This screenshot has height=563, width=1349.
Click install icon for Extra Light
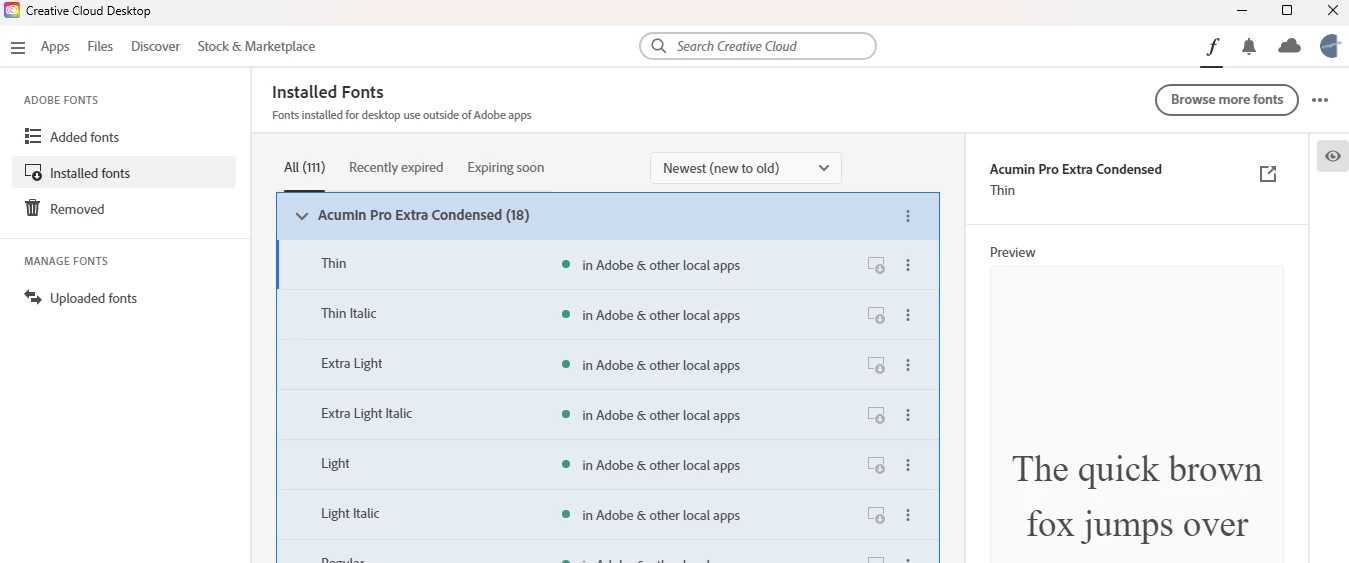click(876, 365)
